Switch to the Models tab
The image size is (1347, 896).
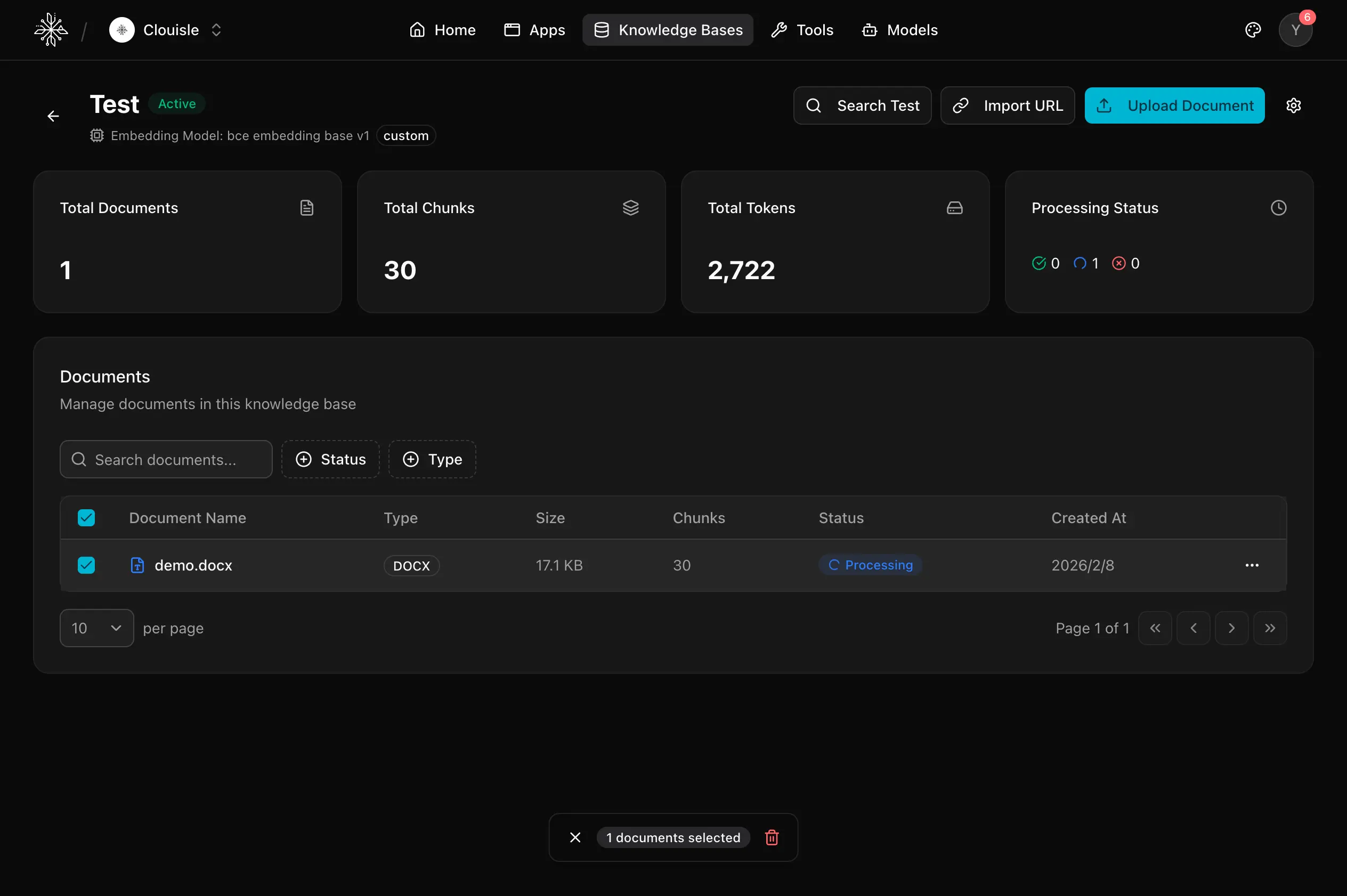899,30
